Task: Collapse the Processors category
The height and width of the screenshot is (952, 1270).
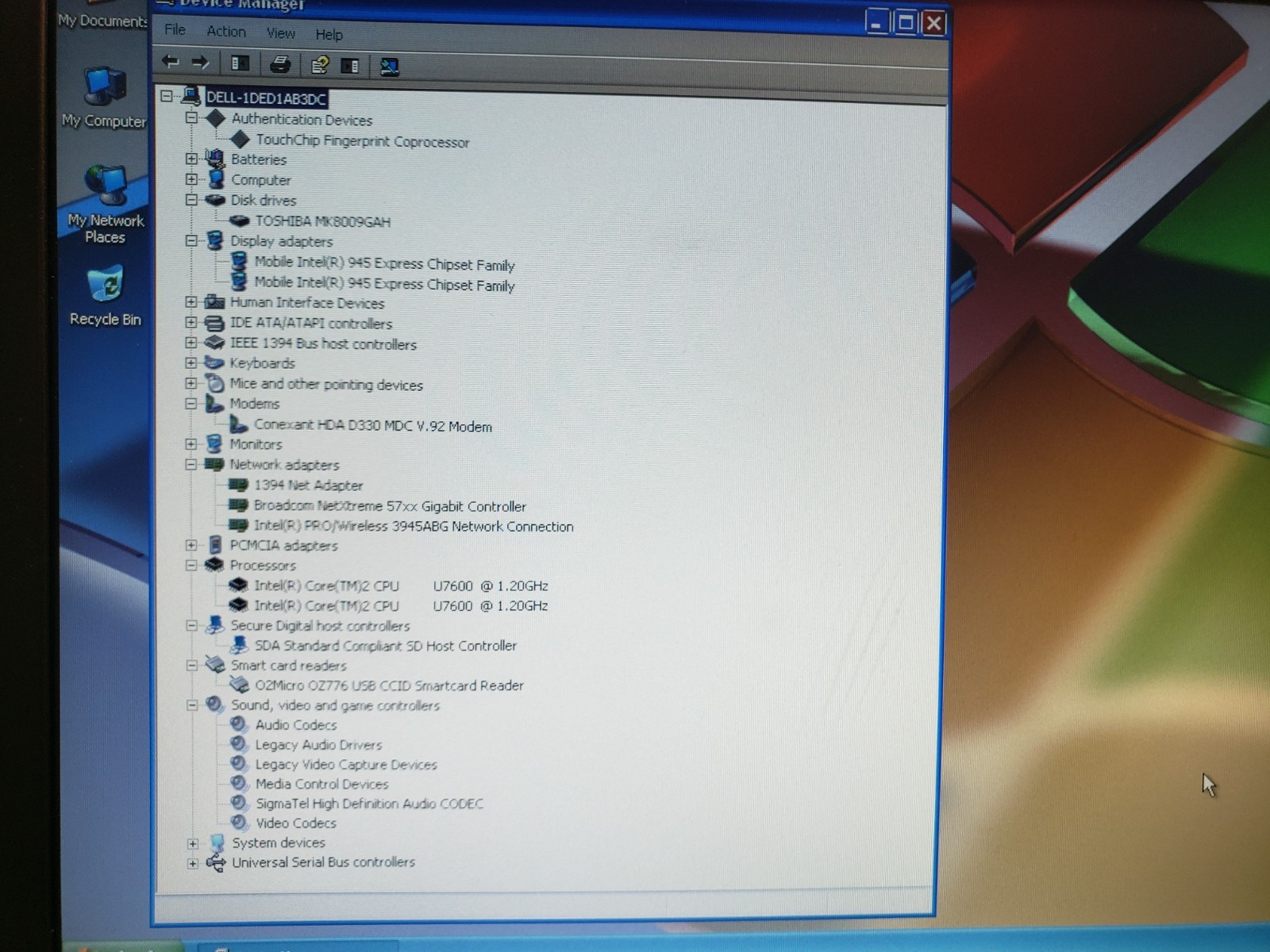Action: 190,565
